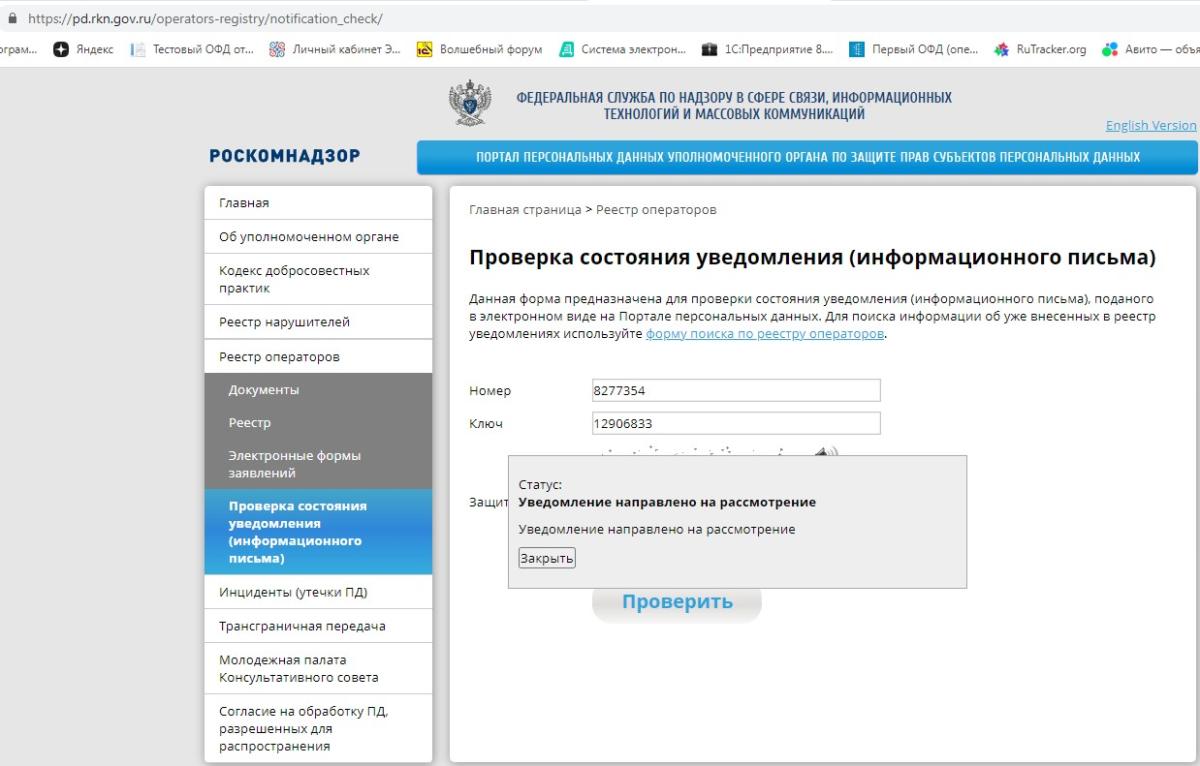The height and width of the screenshot is (766, 1200).
Task: Play the captcha audio speaker icon
Action: [x=824, y=451]
